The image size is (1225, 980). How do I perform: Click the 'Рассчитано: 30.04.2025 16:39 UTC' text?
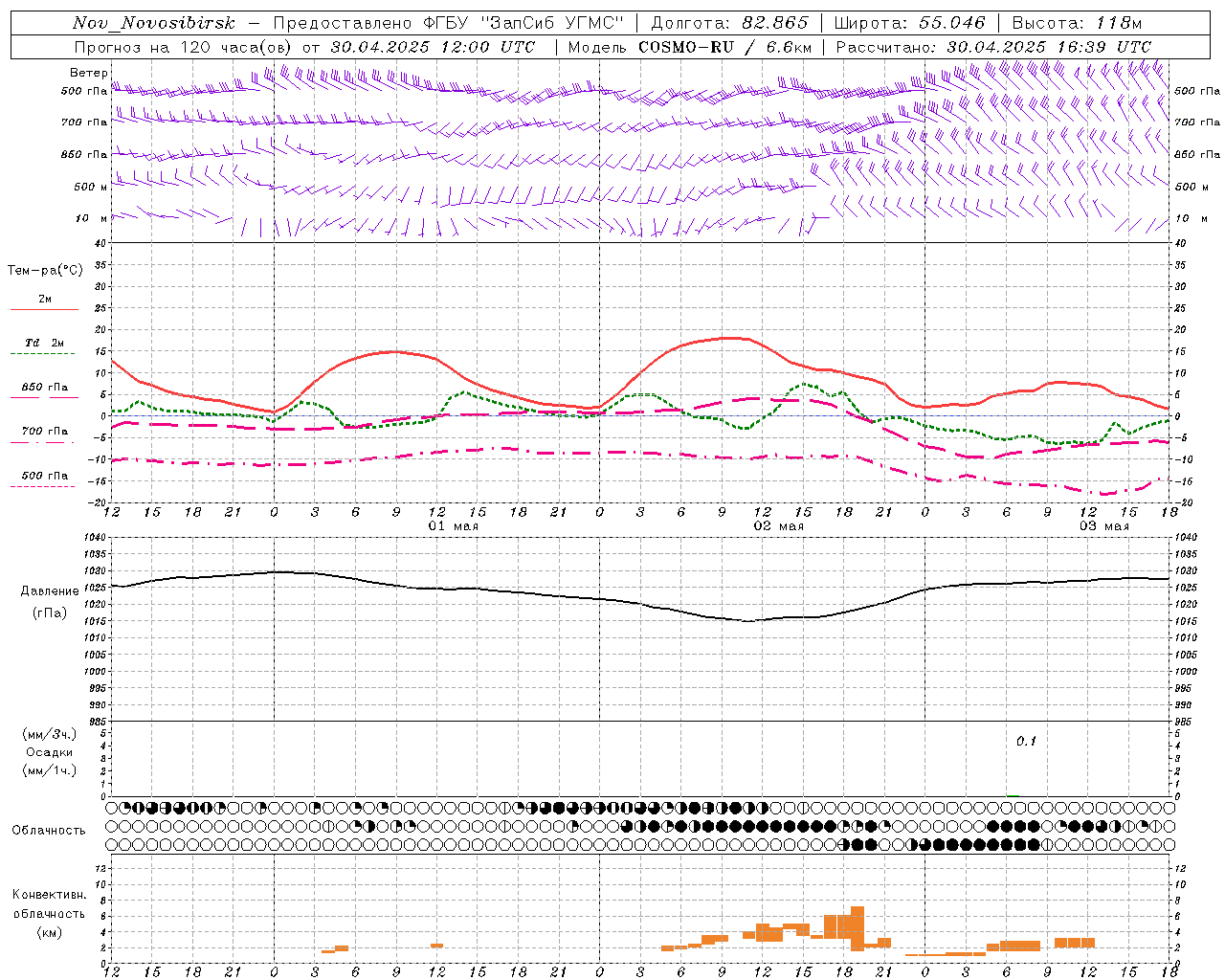tap(993, 47)
